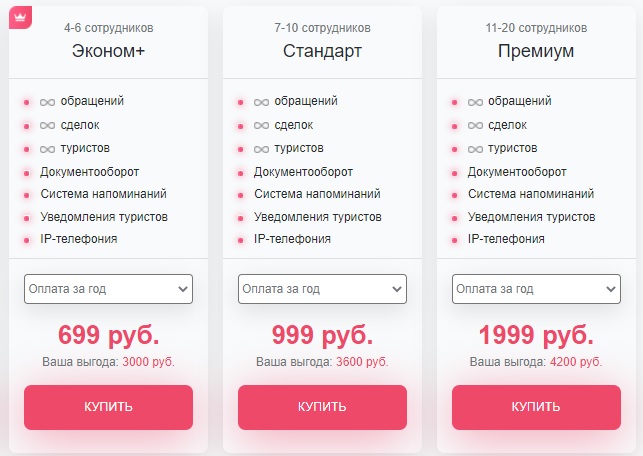The width and height of the screenshot is (643, 456).
Task: Click infinity icon beside туристов in Эконом+ plan
Action: tap(48, 149)
